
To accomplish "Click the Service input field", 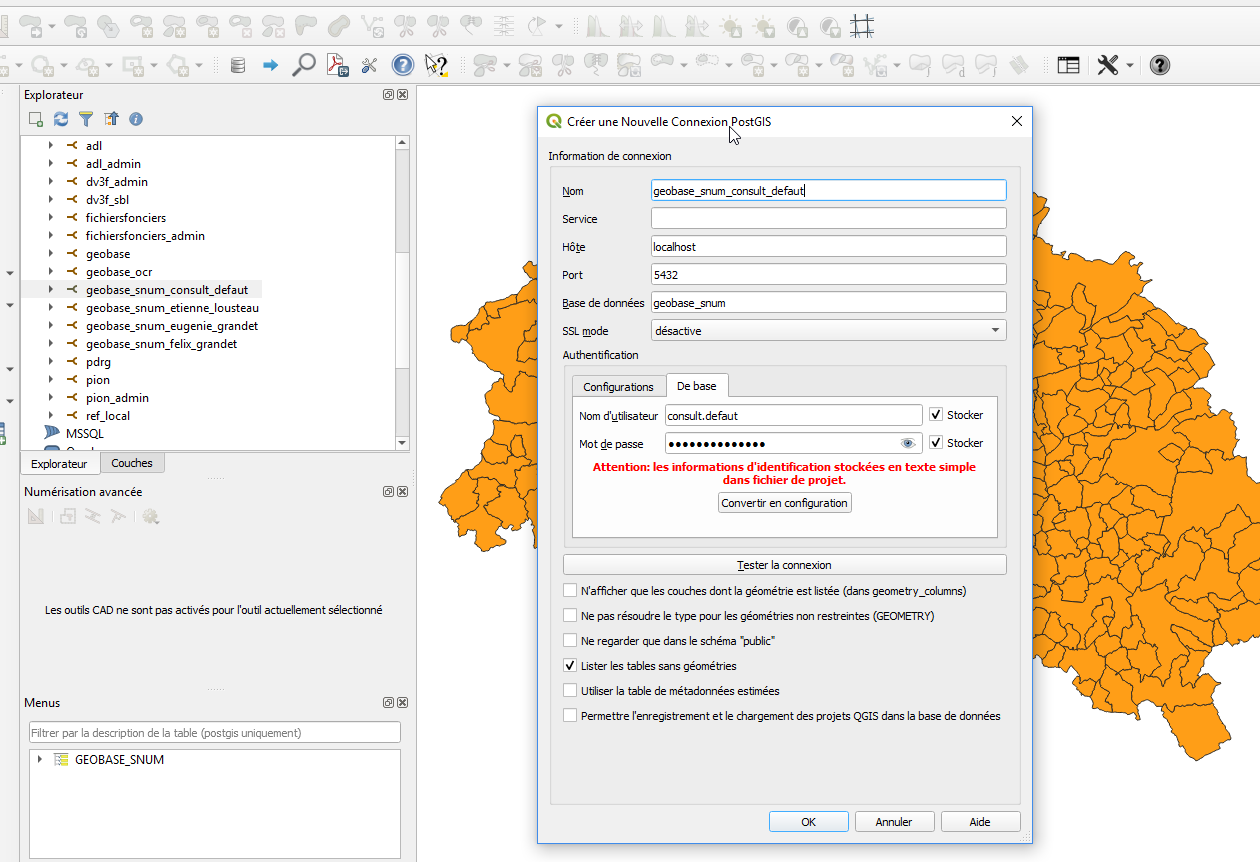I will tap(829, 218).
